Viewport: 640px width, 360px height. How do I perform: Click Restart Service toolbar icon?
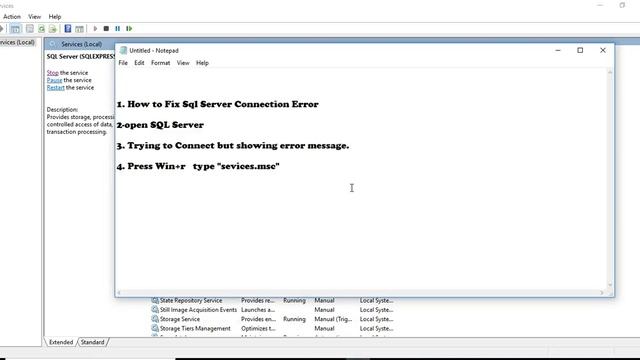pyautogui.click(x=129, y=29)
